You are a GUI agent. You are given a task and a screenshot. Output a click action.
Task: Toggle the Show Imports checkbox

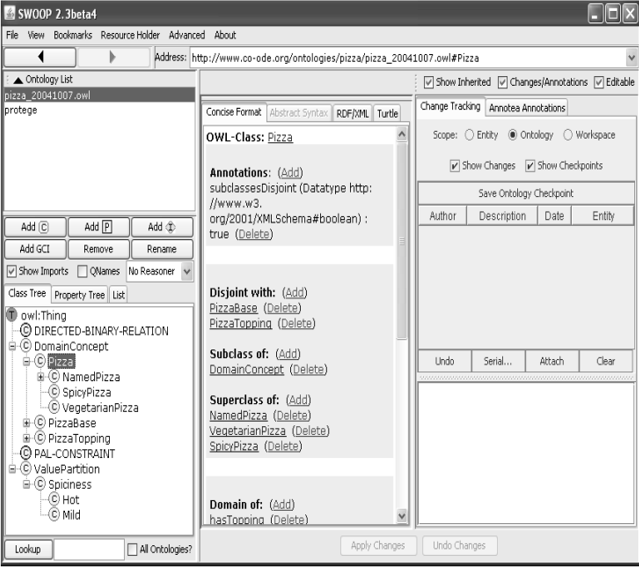[x=12, y=271]
